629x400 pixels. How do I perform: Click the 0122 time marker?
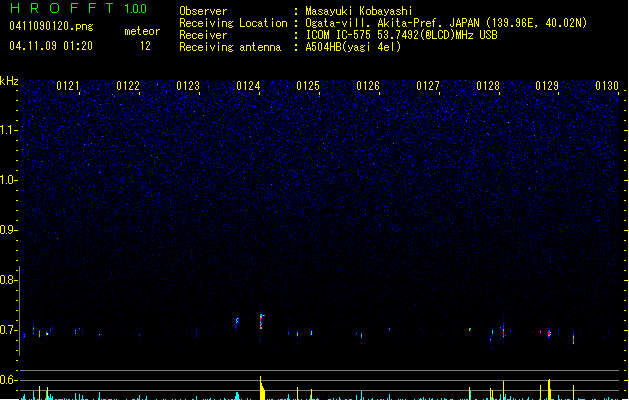[x=128, y=86]
